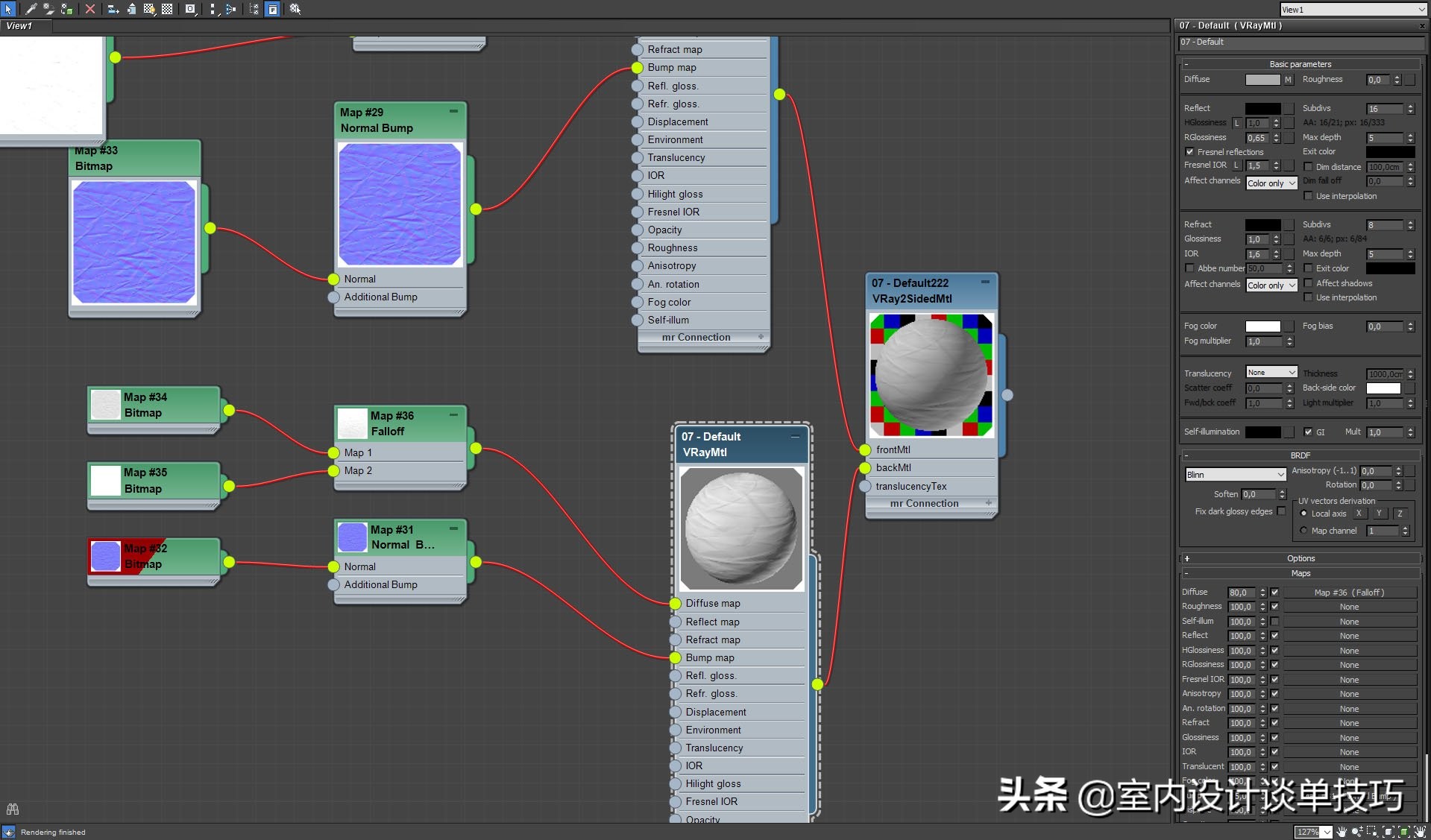Image resolution: width=1431 pixels, height=840 pixels.
Task: Click the Zoom tool magnifier icon
Action: pos(1357,832)
